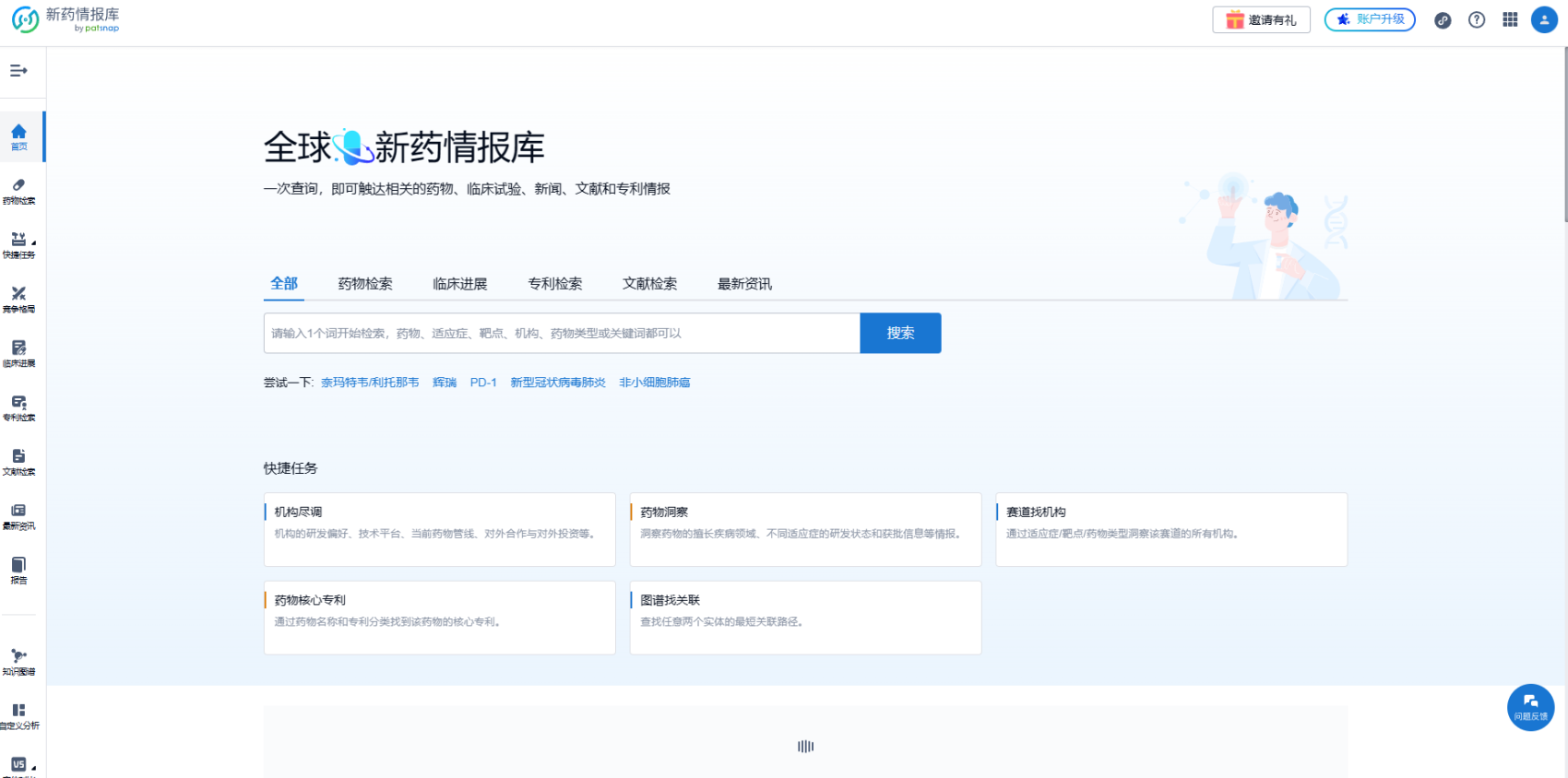This screenshot has height=778, width=1568.
Task: Click the main search input field
Action: tap(561, 333)
